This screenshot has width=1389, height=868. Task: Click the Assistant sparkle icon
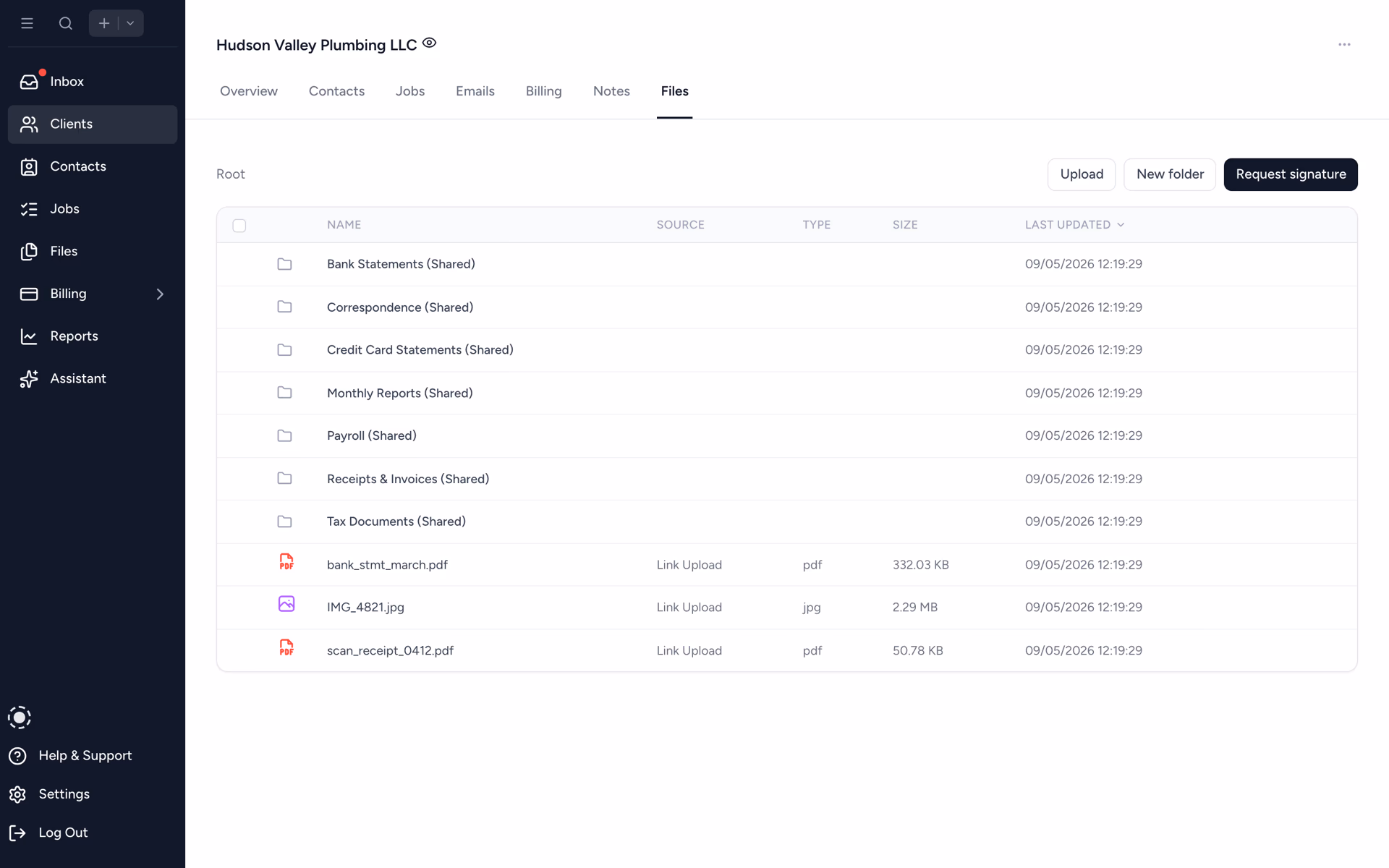[29, 379]
